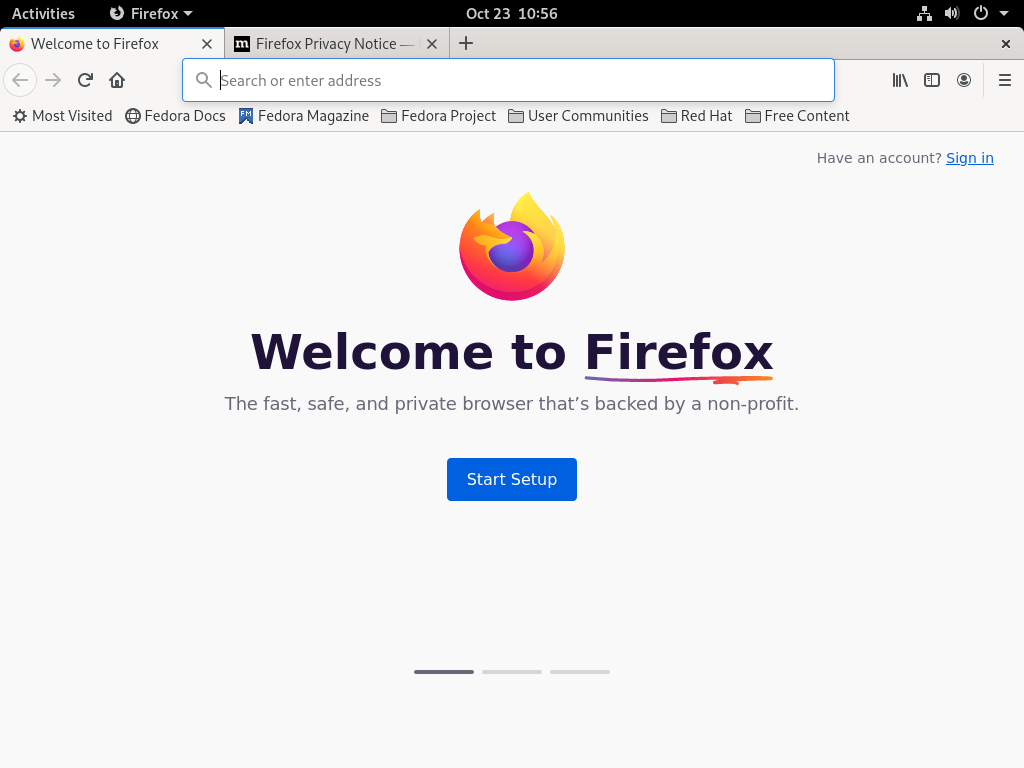Open the User Communities bookmarks folder
Image resolution: width=1024 pixels, height=768 pixels.
click(x=578, y=116)
